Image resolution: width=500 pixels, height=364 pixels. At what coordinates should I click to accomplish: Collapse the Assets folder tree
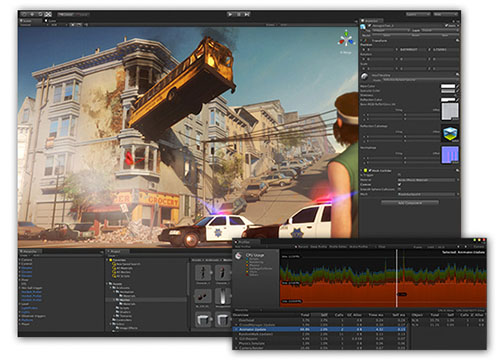point(108,284)
